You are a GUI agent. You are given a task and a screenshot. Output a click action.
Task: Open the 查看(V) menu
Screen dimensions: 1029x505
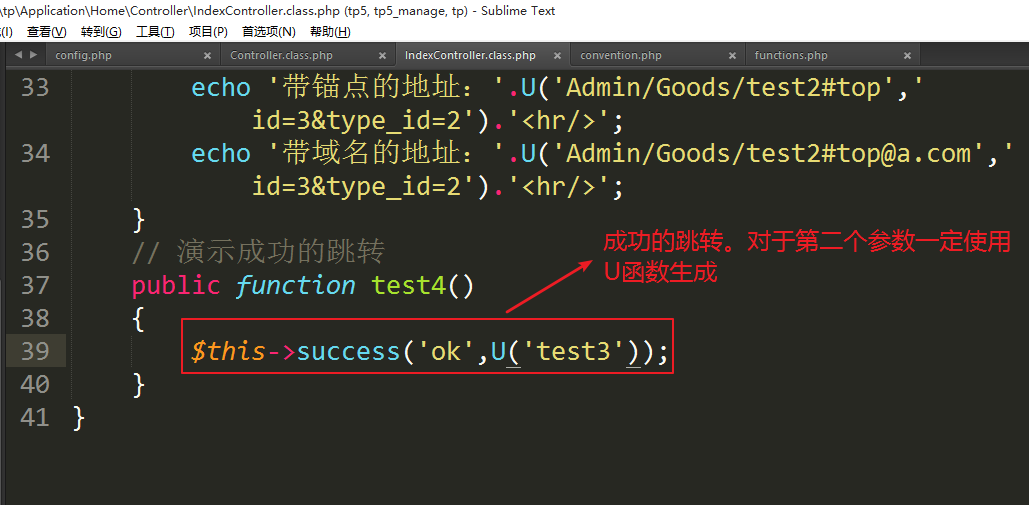tap(46, 32)
